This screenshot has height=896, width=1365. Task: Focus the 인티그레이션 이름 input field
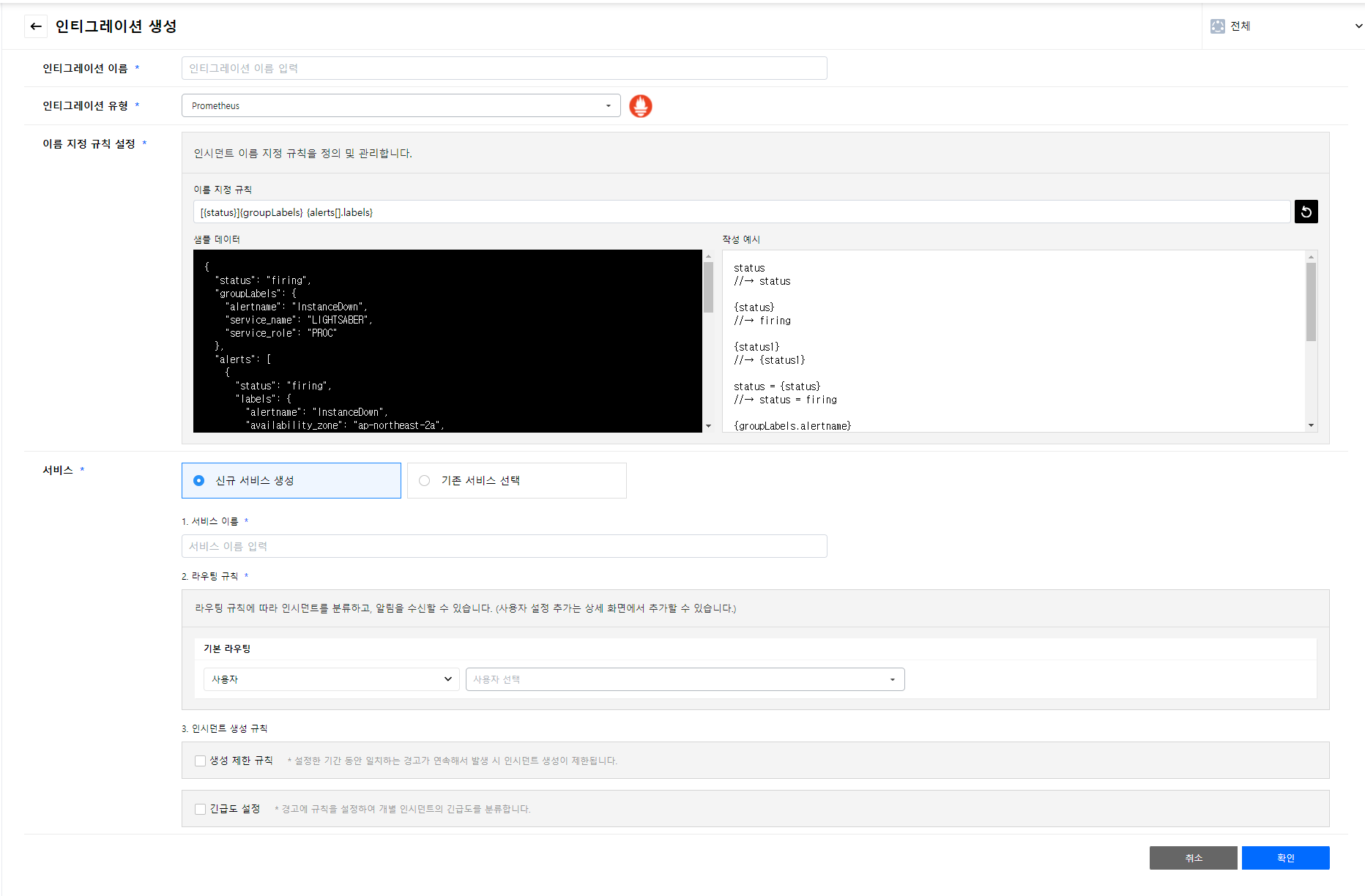pyautogui.click(x=504, y=68)
